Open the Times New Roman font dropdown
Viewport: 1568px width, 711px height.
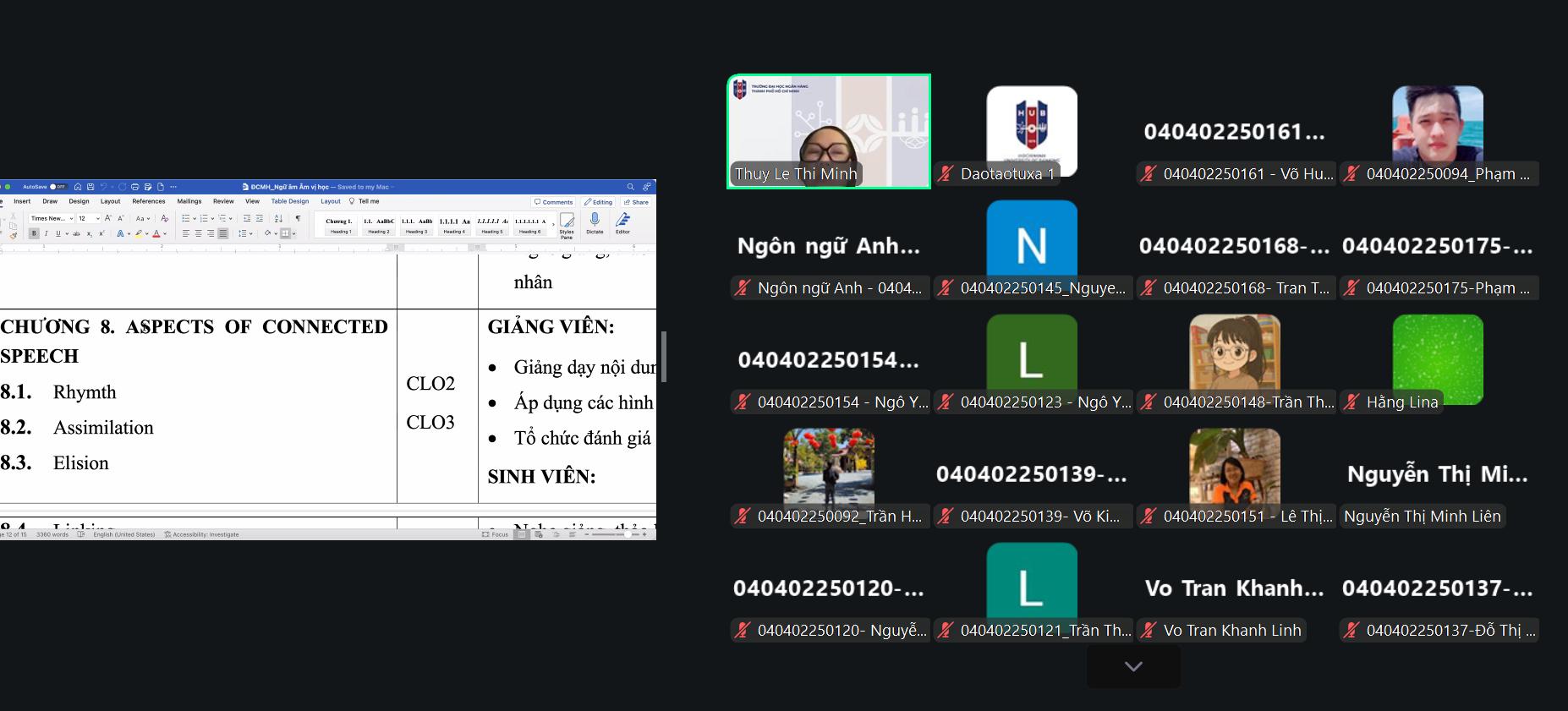click(x=51, y=218)
